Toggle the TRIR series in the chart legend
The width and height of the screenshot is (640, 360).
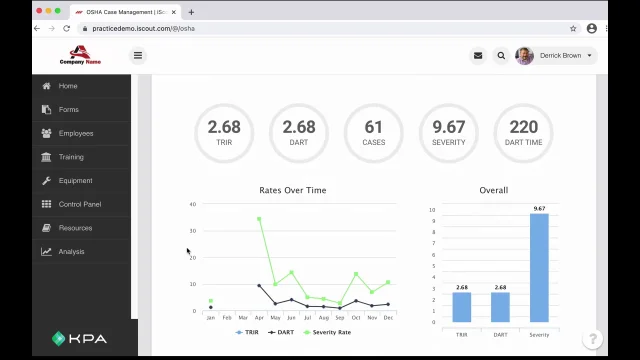point(247,332)
